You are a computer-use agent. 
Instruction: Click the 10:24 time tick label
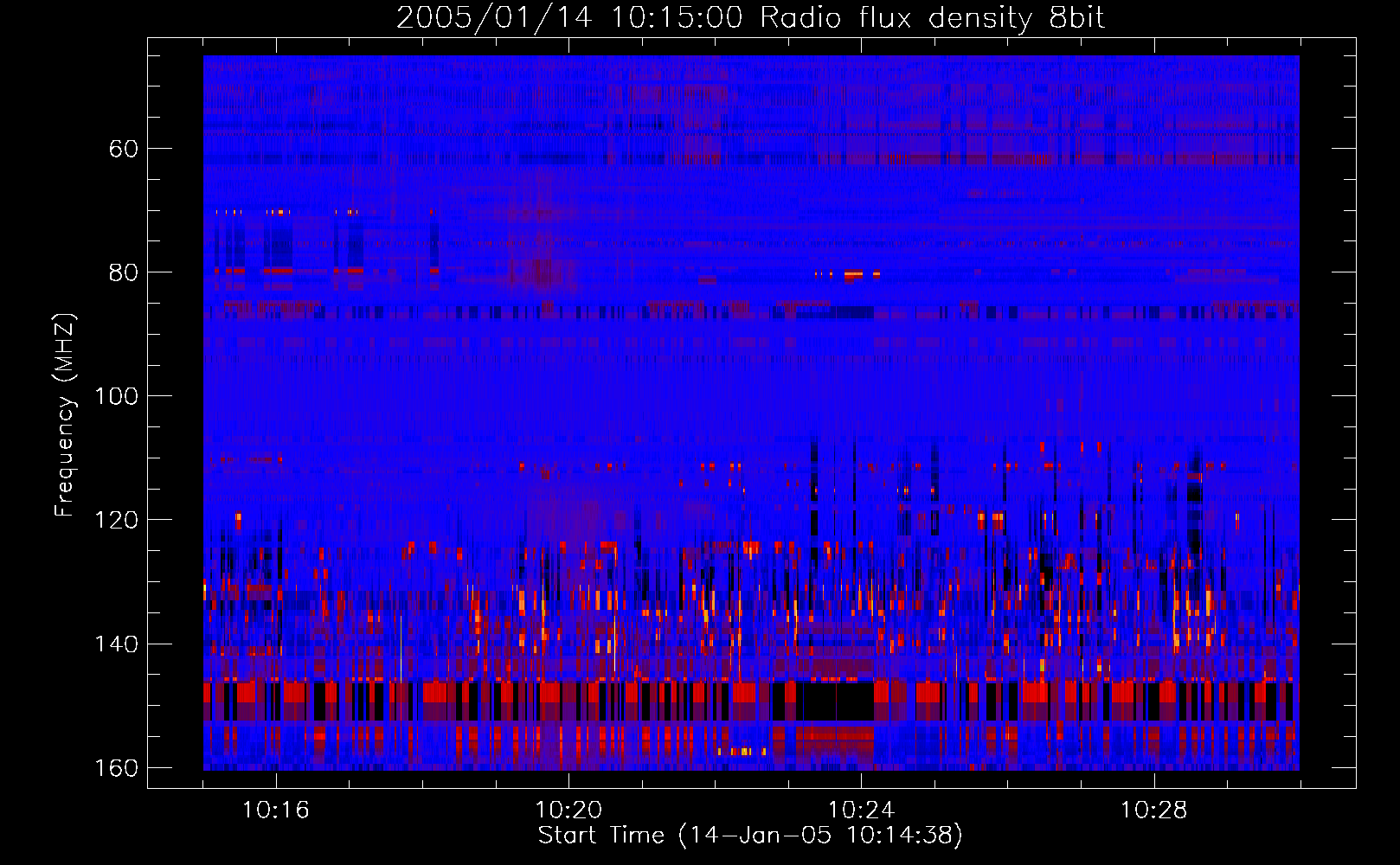(x=861, y=811)
